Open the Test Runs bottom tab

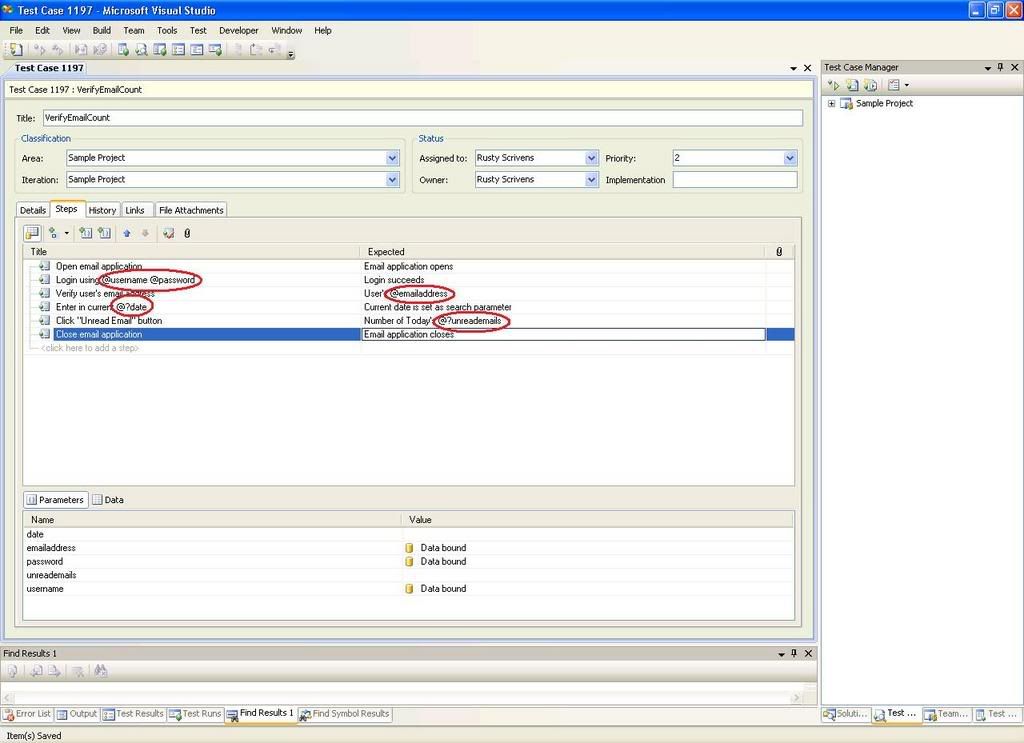pyautogui.click(x=195, y=714)
